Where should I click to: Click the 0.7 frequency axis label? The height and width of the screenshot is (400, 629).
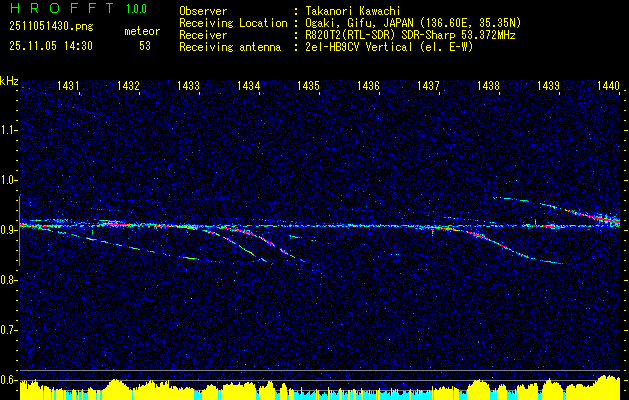(x=8, y=330)
